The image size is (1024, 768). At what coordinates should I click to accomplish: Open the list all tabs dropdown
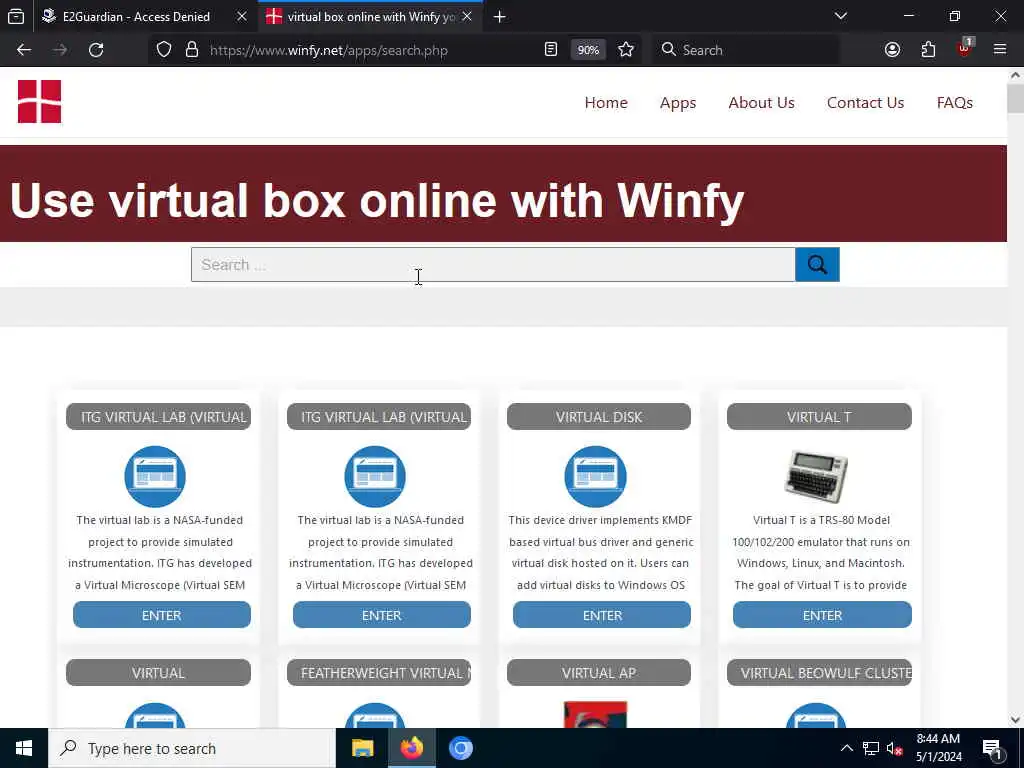click(840, 16)
